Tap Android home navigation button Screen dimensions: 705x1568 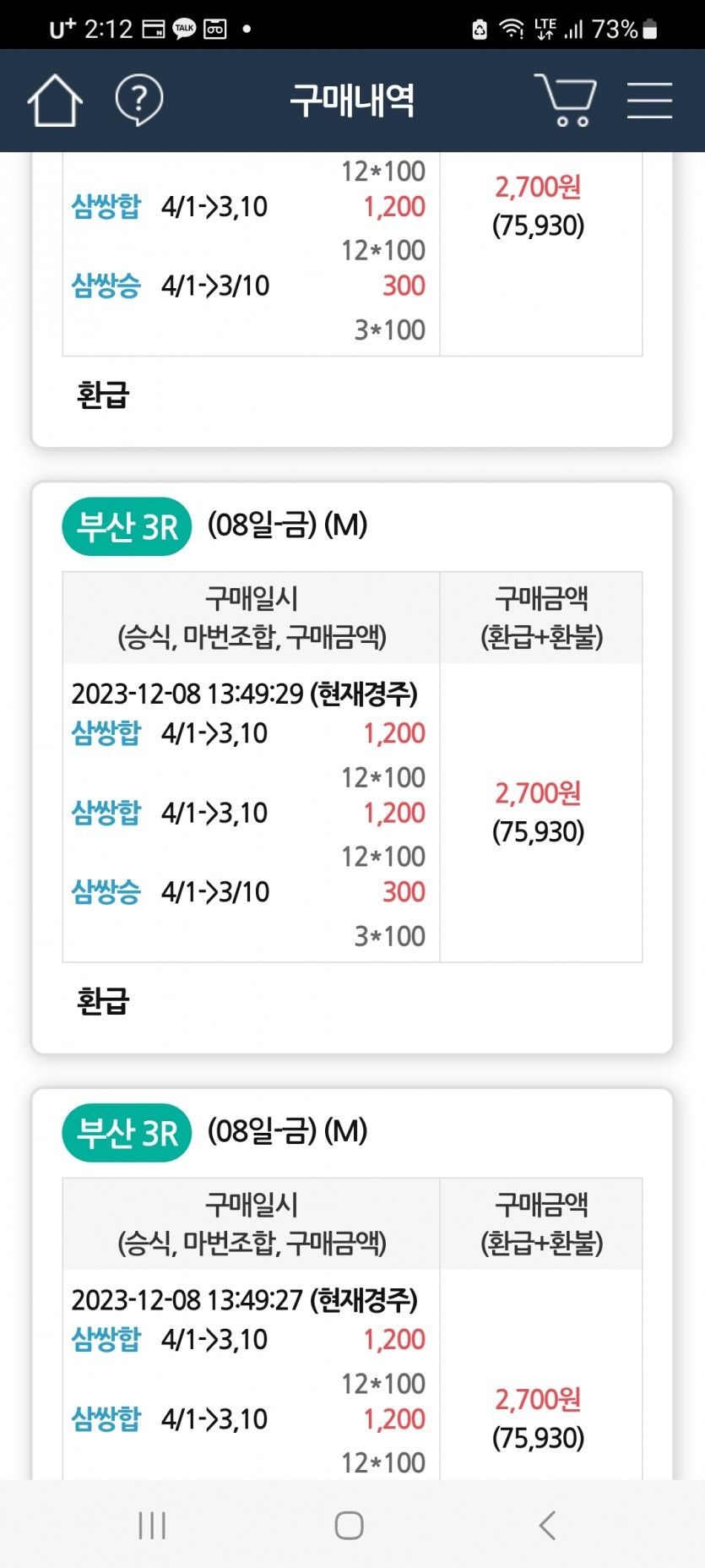350,1525
